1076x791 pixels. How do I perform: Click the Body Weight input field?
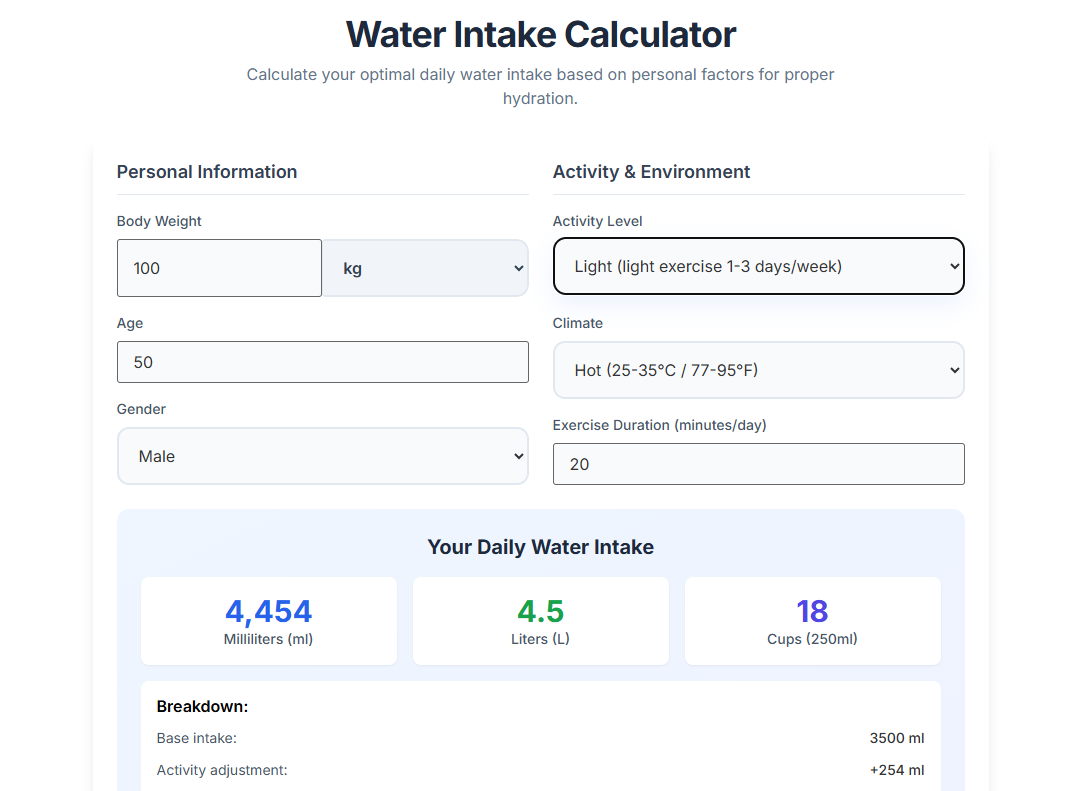coord(219,267)
